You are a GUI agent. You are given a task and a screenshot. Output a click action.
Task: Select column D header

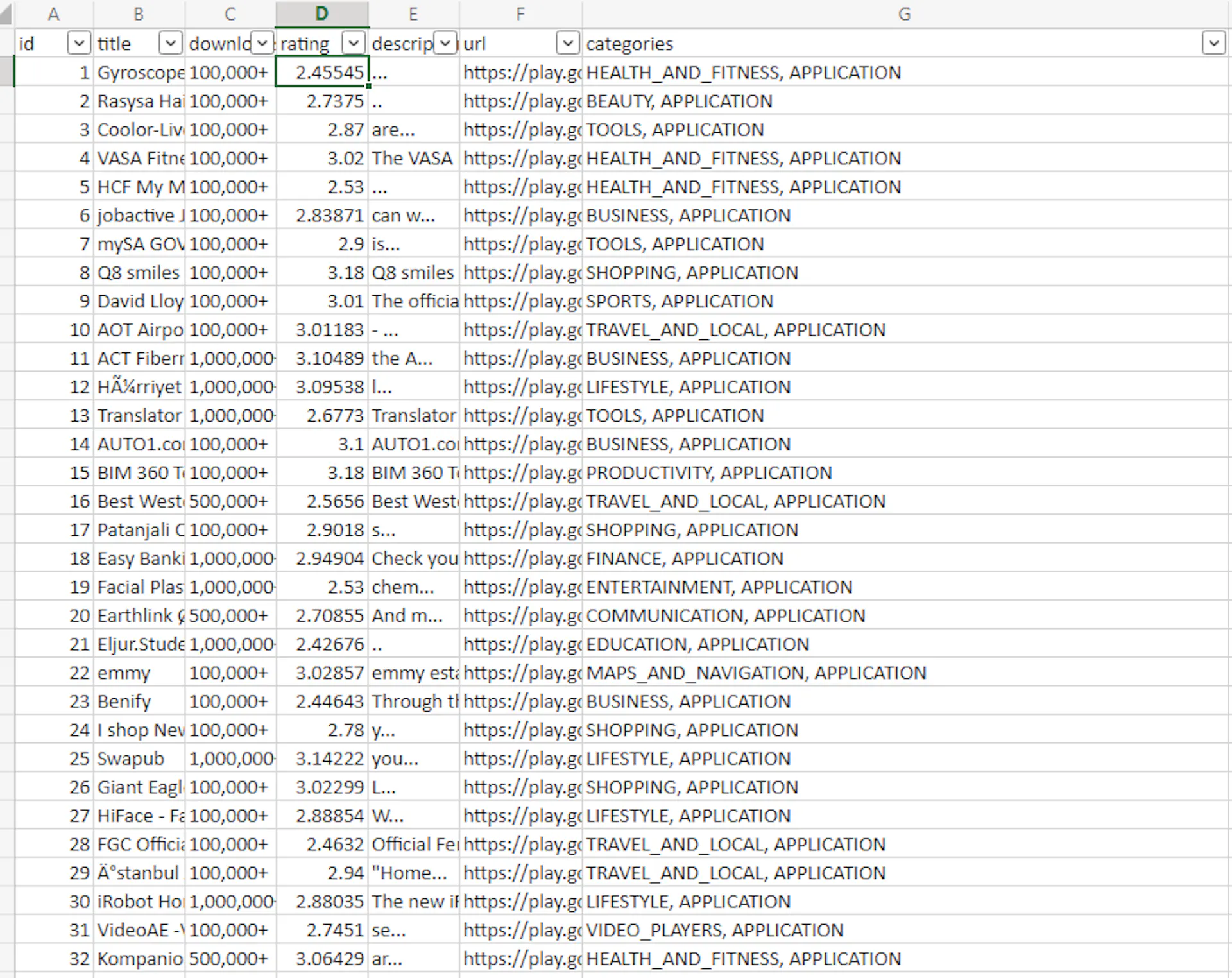(322, 13)
